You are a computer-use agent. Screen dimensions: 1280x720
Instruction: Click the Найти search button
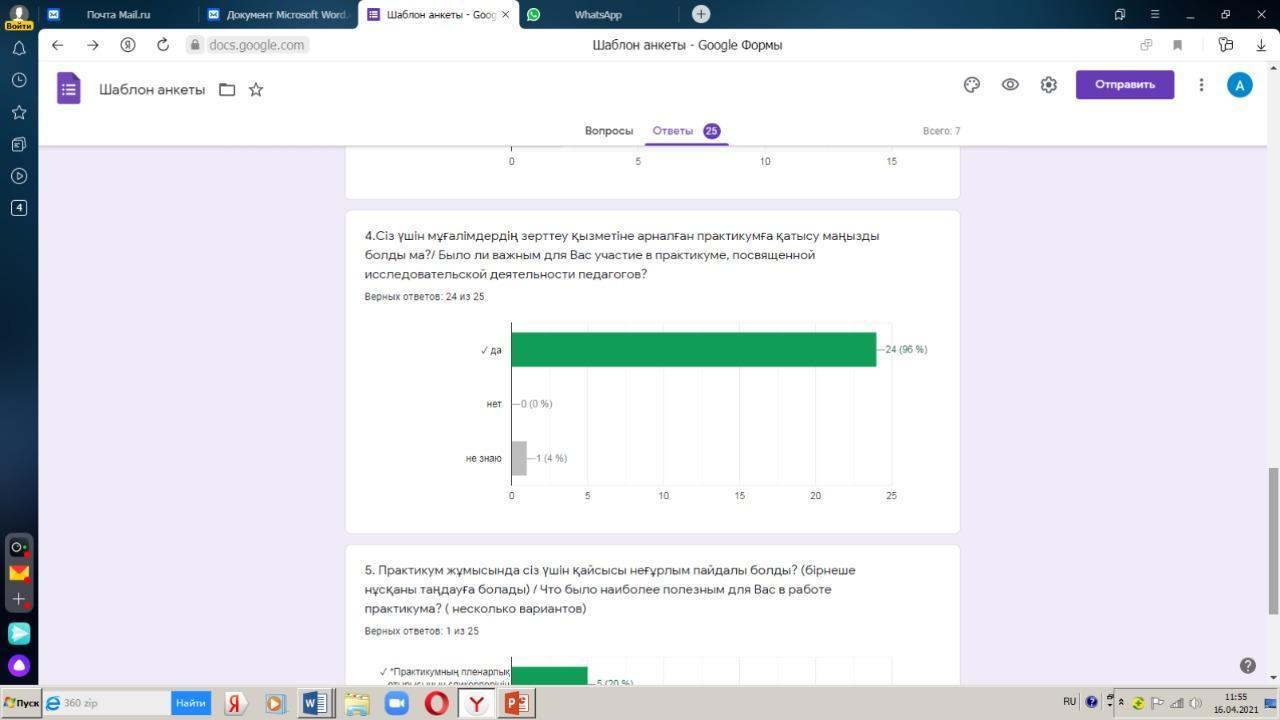click(x=191, y=703)
